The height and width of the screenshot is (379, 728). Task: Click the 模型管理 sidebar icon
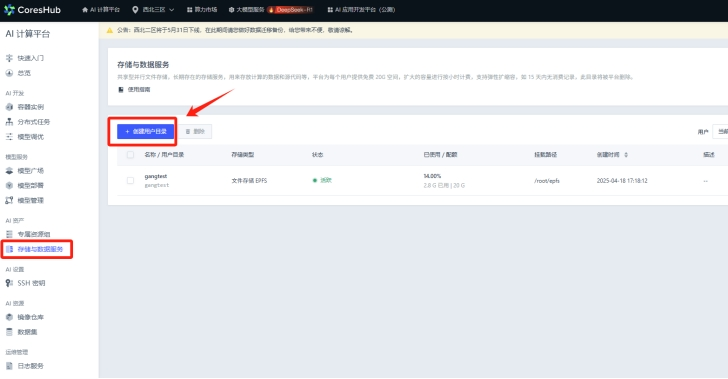pyautogui.click(x=9, y=200)
